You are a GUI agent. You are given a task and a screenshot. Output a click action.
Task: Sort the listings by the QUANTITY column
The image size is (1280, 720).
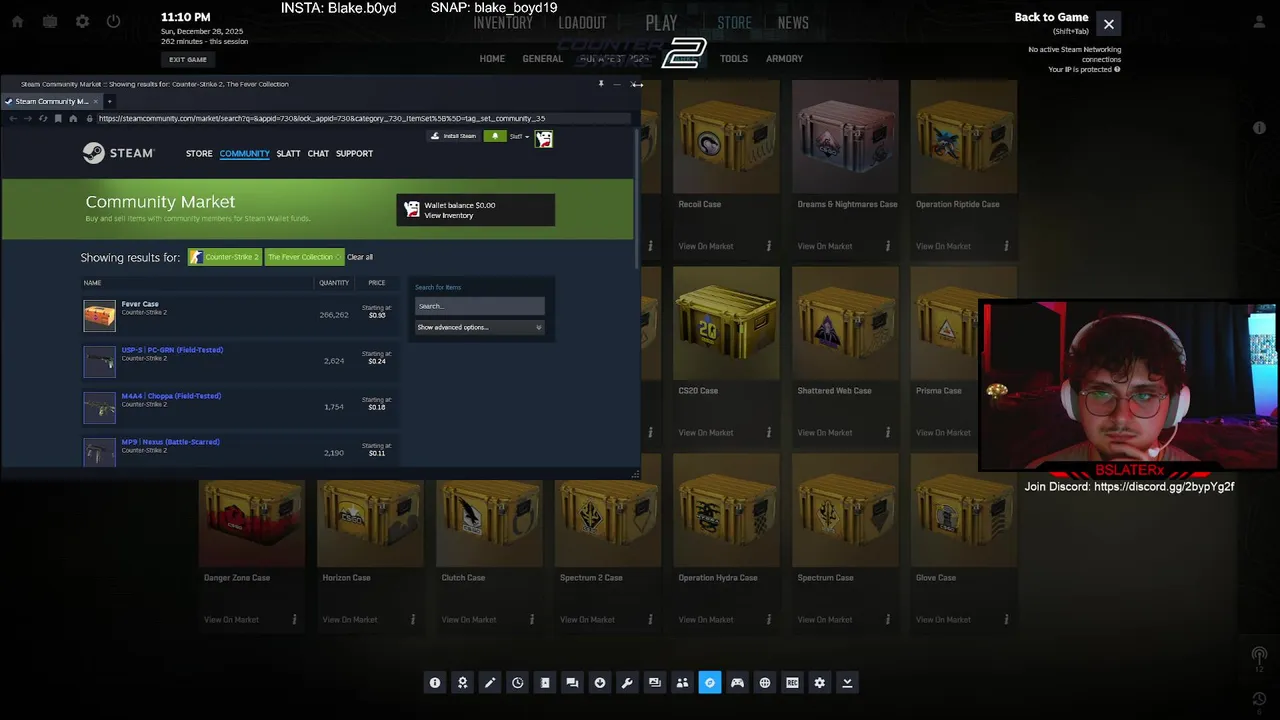coord(334,283)
